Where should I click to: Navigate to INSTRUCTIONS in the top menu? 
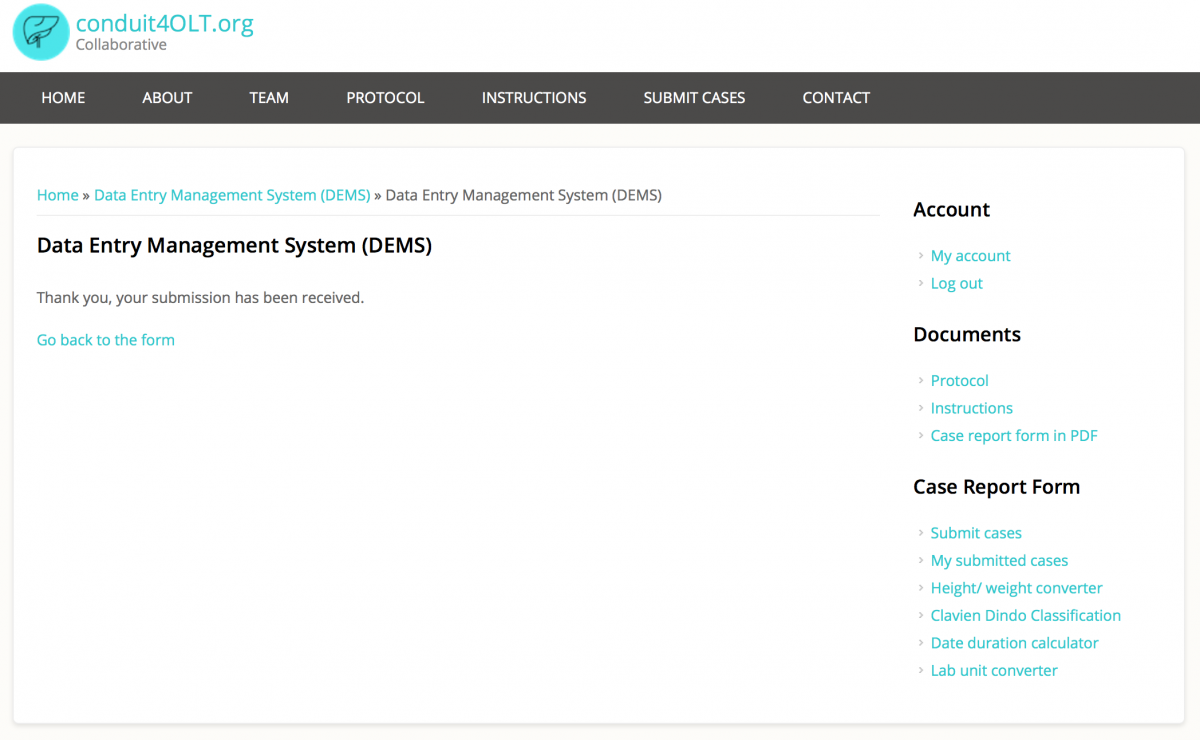point(534,98)
